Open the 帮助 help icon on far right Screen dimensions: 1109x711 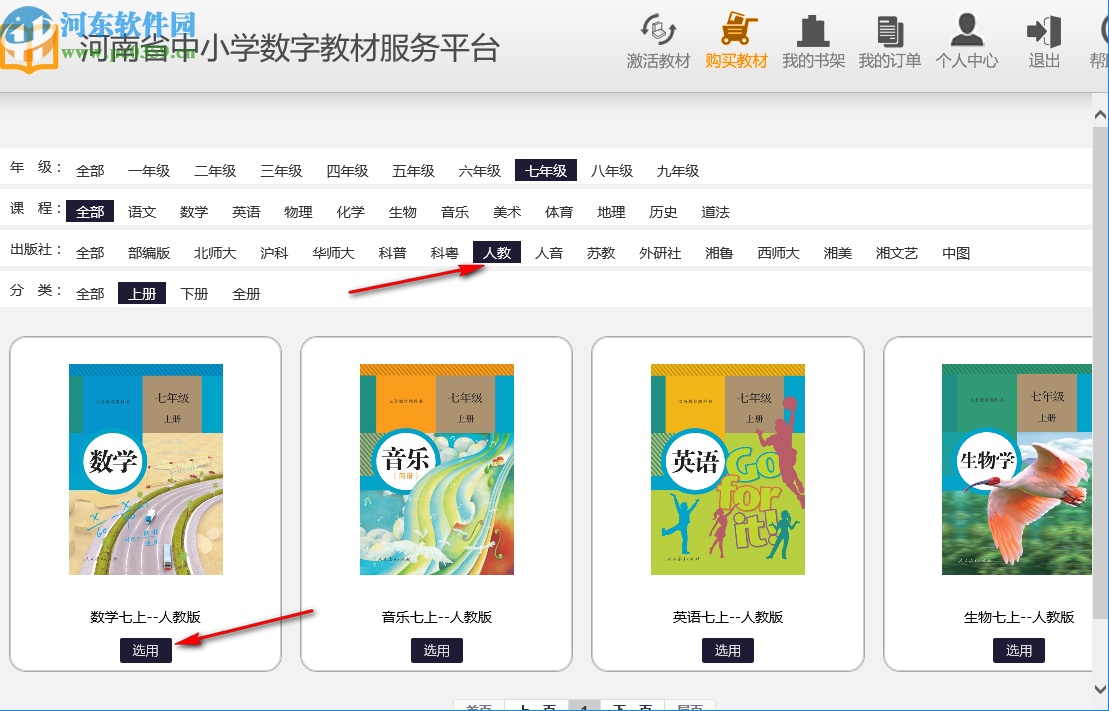pos(1100,38)
